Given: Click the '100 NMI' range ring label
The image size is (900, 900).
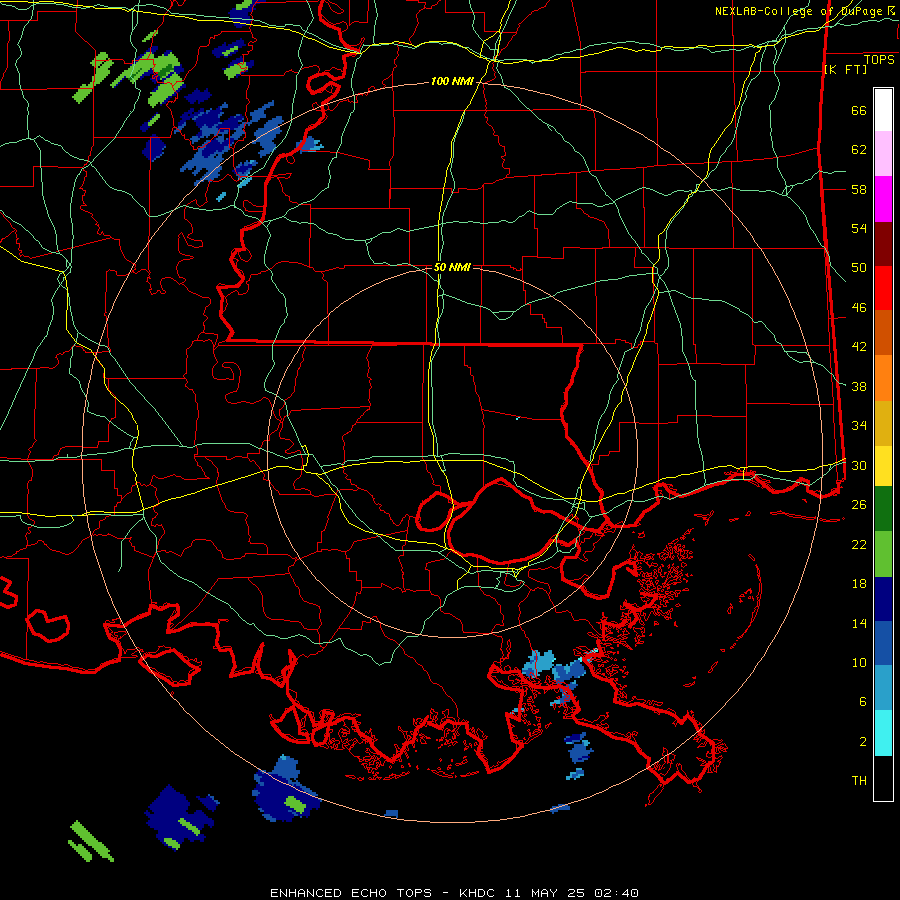Looking at the screenshot, I should [x=452, y=82].
